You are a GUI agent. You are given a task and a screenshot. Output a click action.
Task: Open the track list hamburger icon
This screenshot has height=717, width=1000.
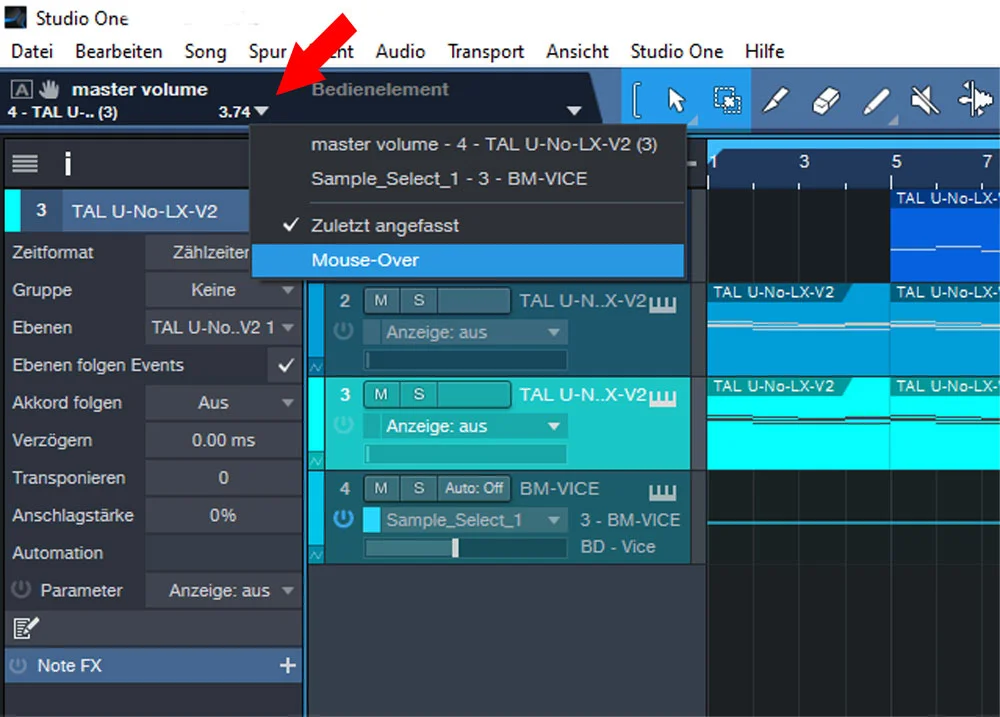click(25, 164)
